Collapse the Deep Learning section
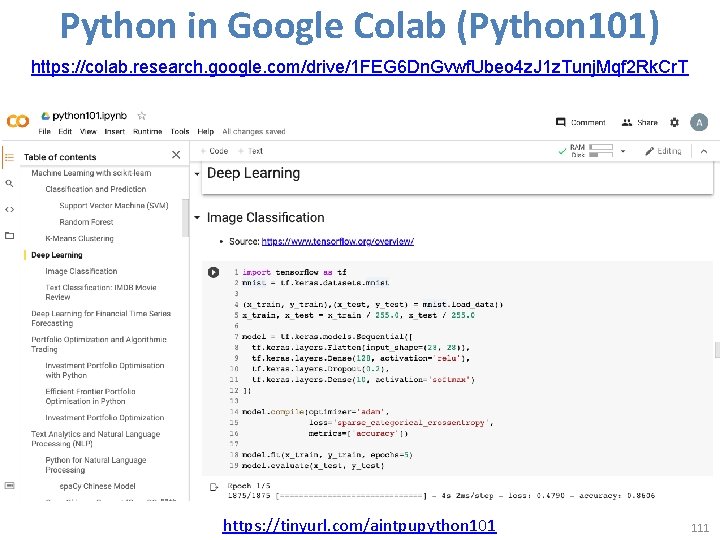The image size is (720, 540). click(197, 174)
